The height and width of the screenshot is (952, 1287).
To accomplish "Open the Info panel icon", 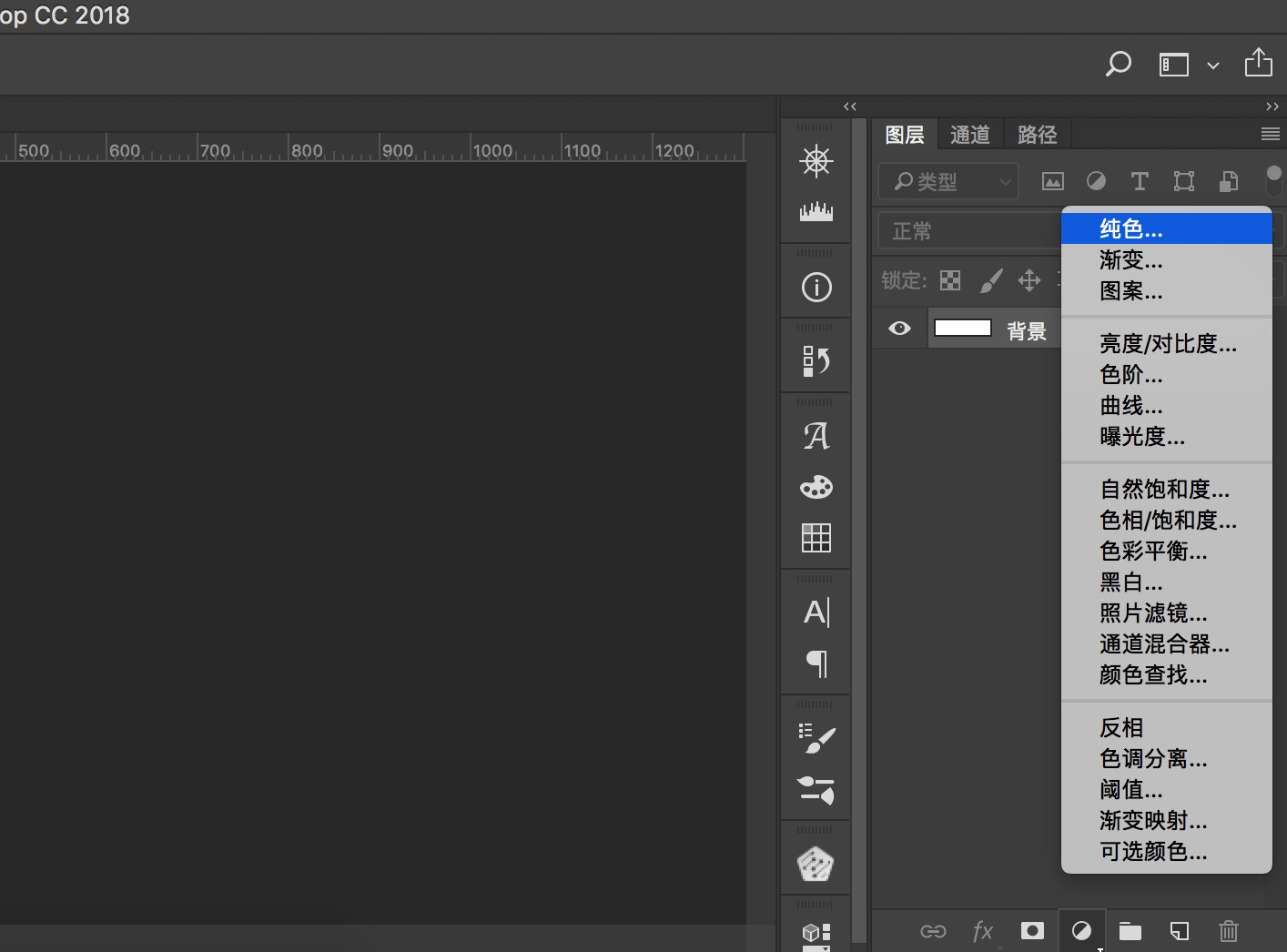I will [x=816, y=288].
